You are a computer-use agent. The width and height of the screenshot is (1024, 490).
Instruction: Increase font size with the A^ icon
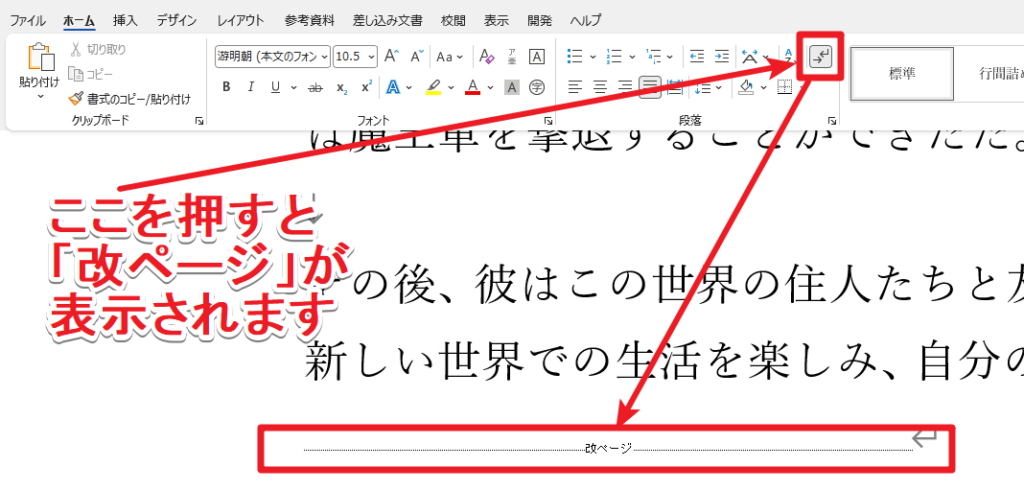[x=391, y=56]
